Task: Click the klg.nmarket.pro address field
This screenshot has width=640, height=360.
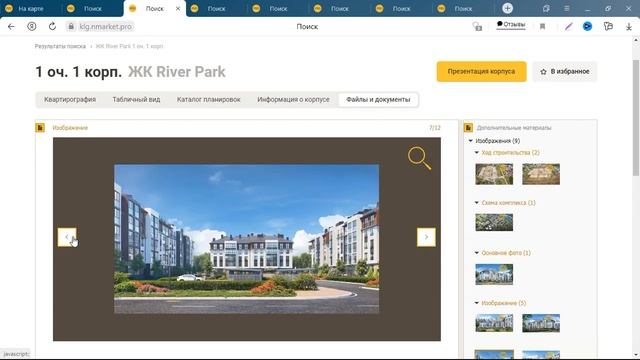Action: pyautogui.click(x=105, y=27)
